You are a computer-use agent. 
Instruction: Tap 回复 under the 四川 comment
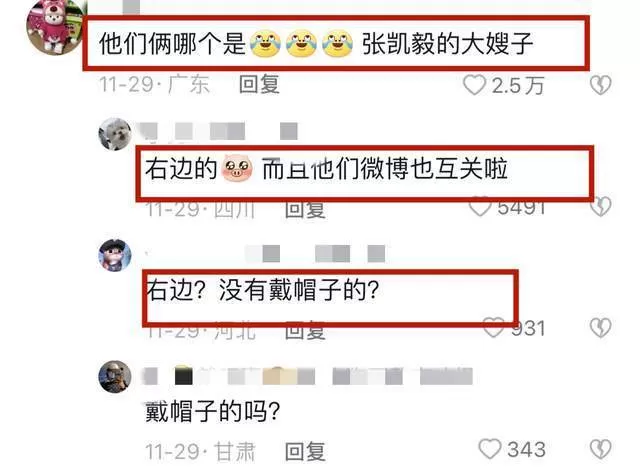coord(305,210)
